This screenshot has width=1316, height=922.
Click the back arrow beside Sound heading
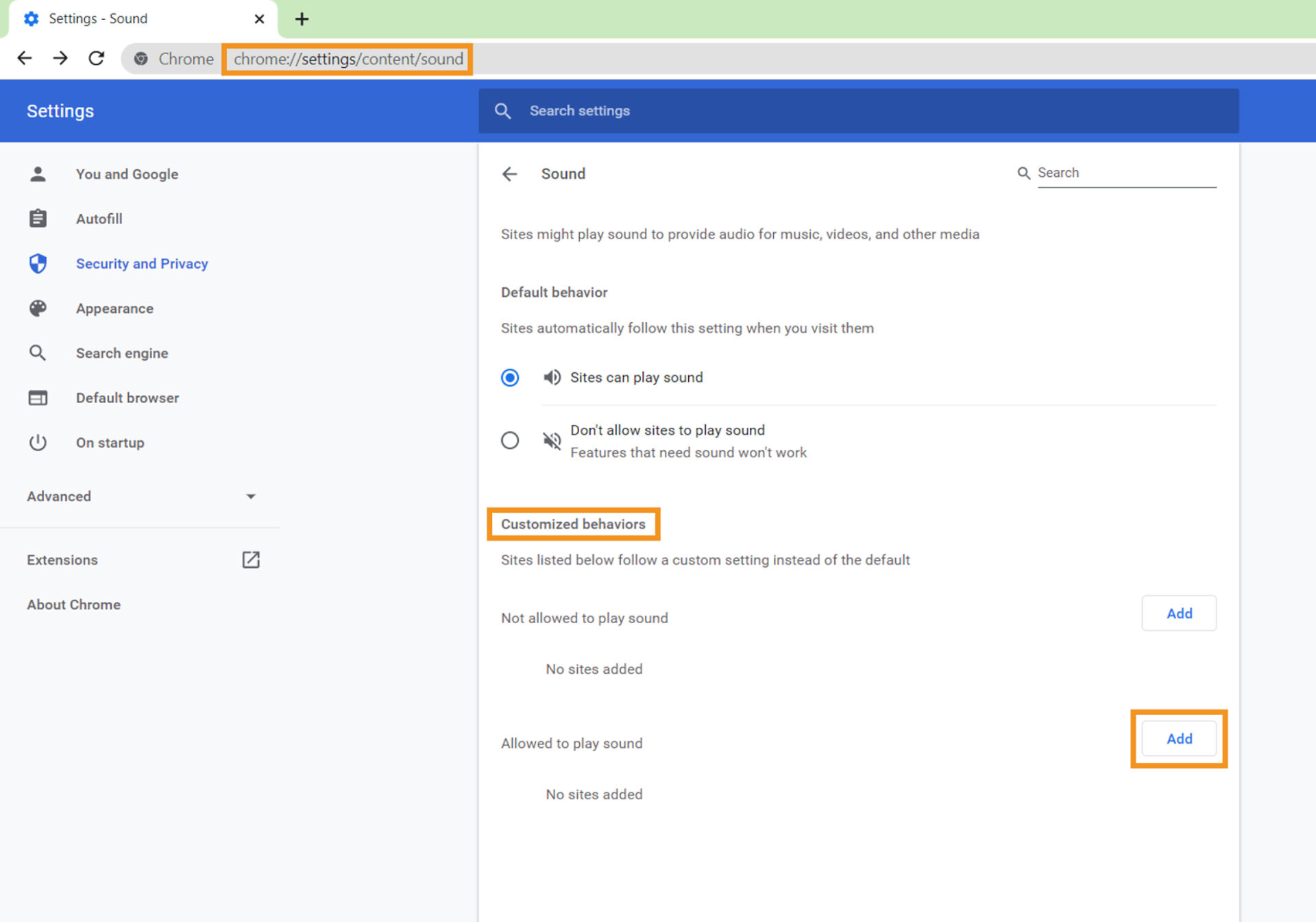[510, 173]
